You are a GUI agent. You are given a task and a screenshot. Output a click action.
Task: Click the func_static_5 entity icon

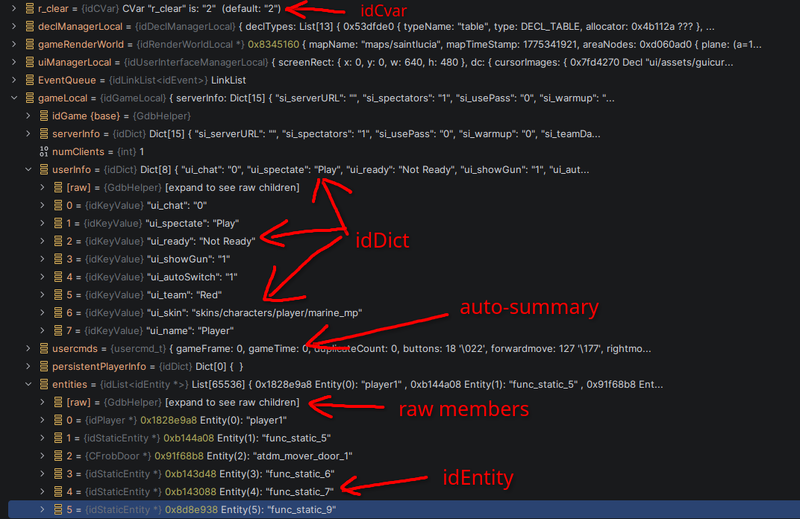click(x=58, y=438)
